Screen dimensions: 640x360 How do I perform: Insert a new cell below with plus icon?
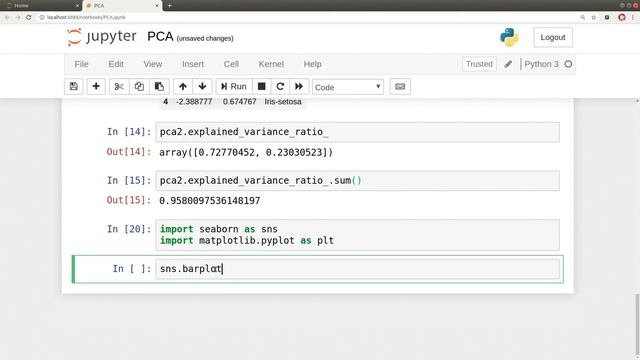pyautogui.click(x=96, y=87)
